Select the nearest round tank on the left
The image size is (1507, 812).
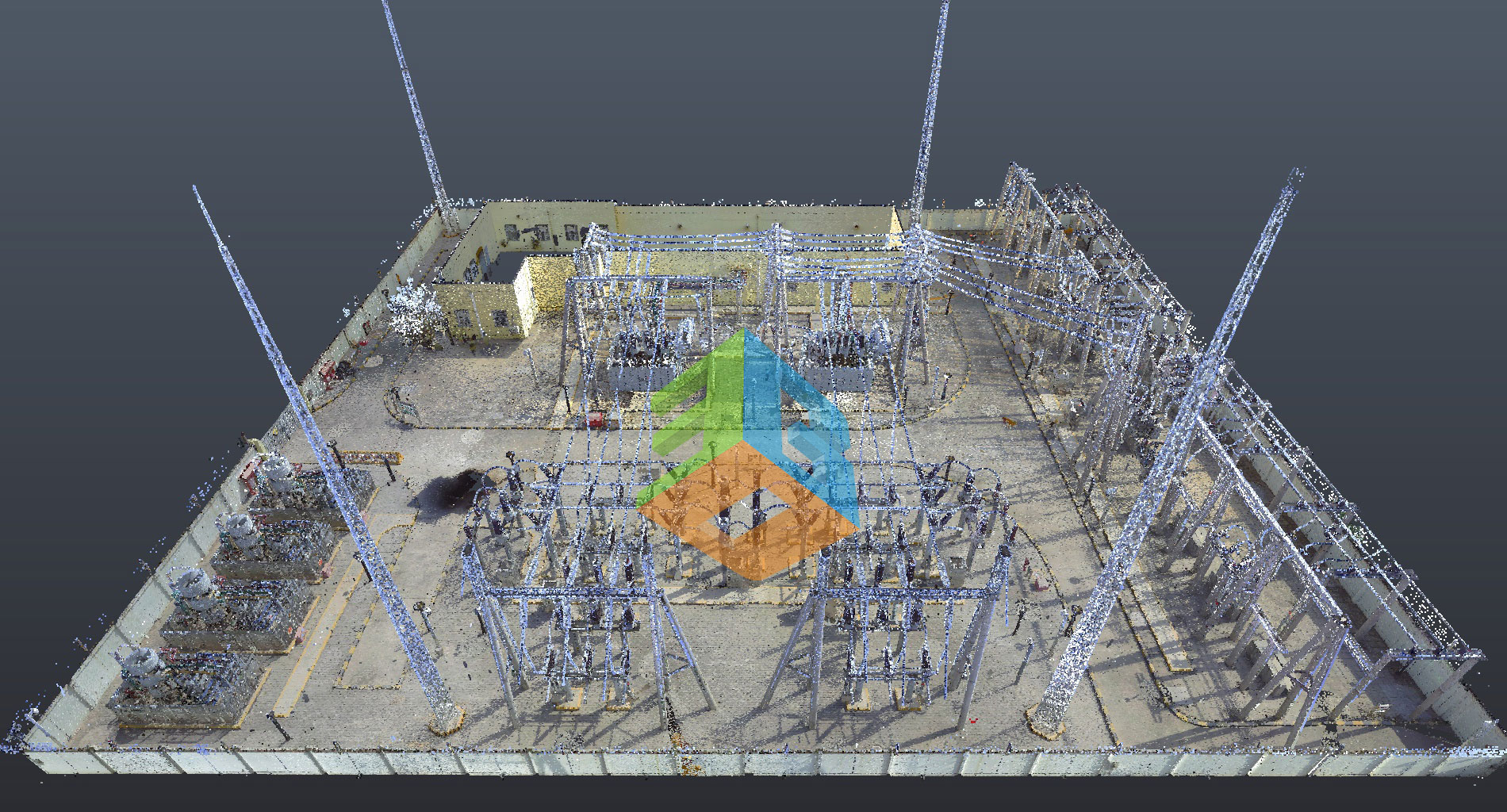(143, 661)
